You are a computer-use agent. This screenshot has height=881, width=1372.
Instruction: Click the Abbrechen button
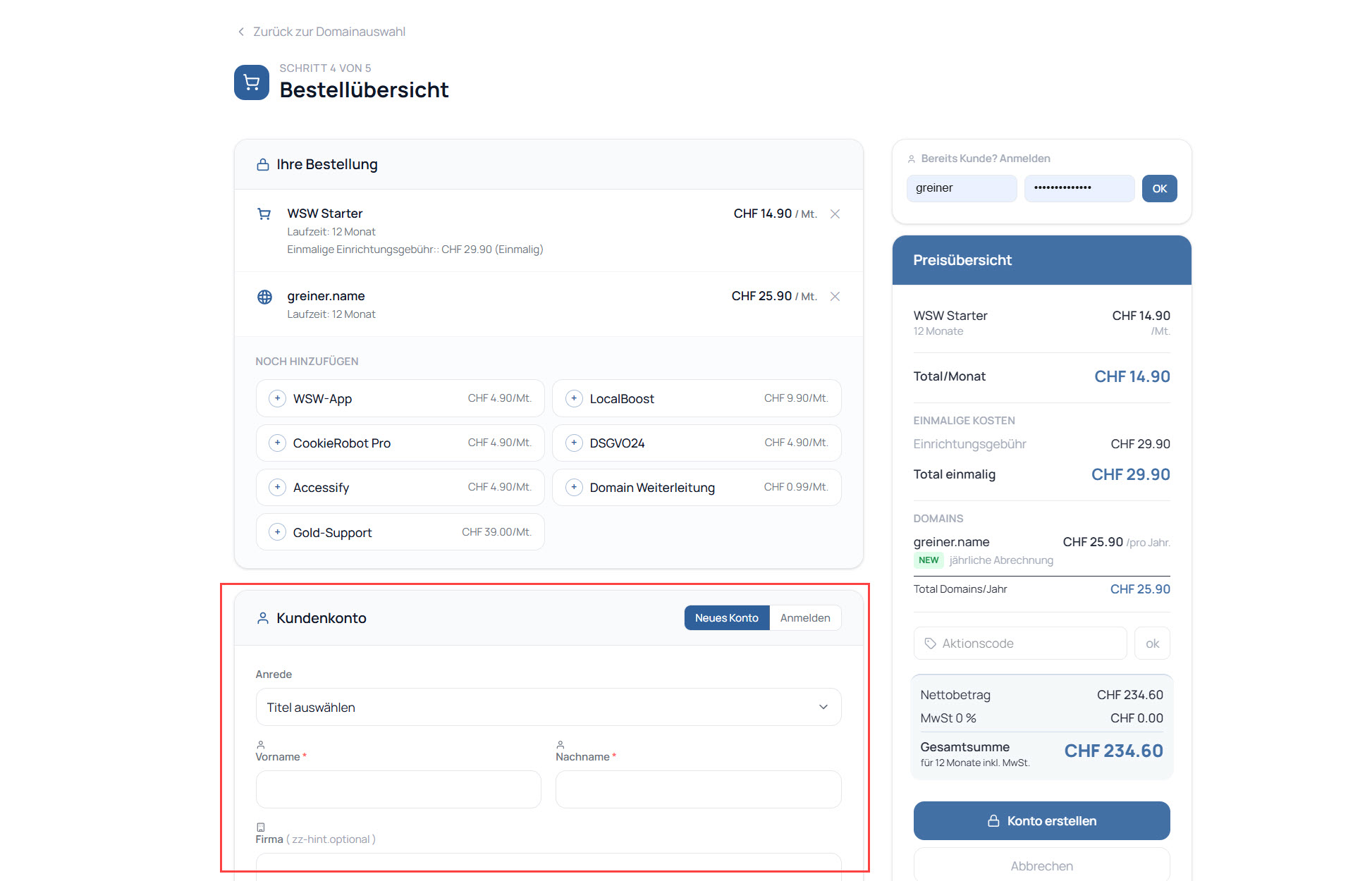(x=1041, y=865)
